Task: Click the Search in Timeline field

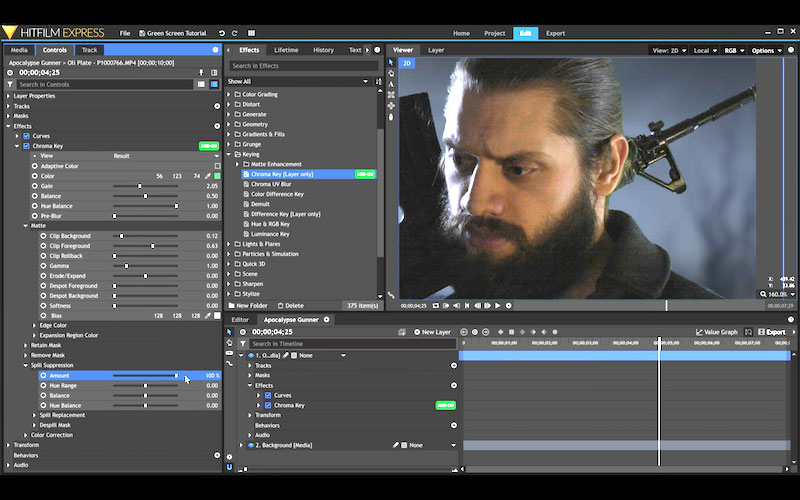Action: [x=353, y=344]
